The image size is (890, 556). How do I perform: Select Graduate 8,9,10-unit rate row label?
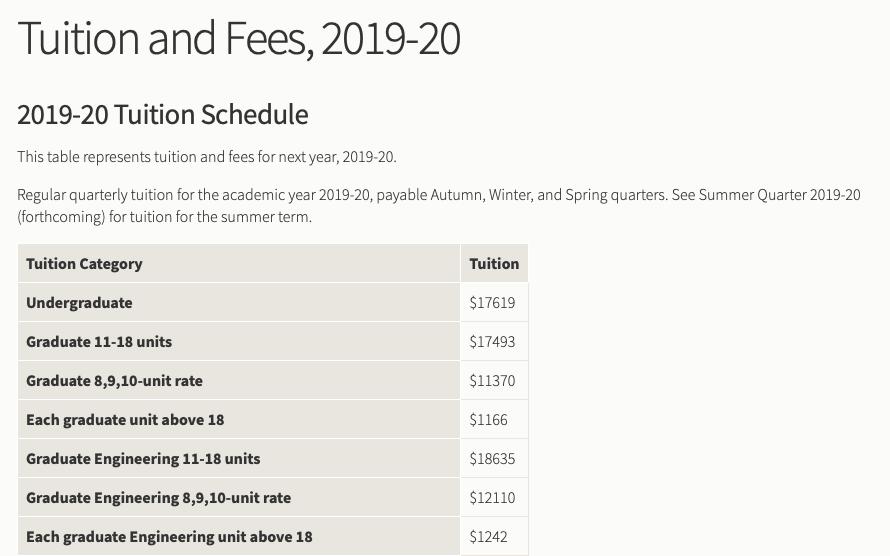pyautogui.click(x=114, y=381)
